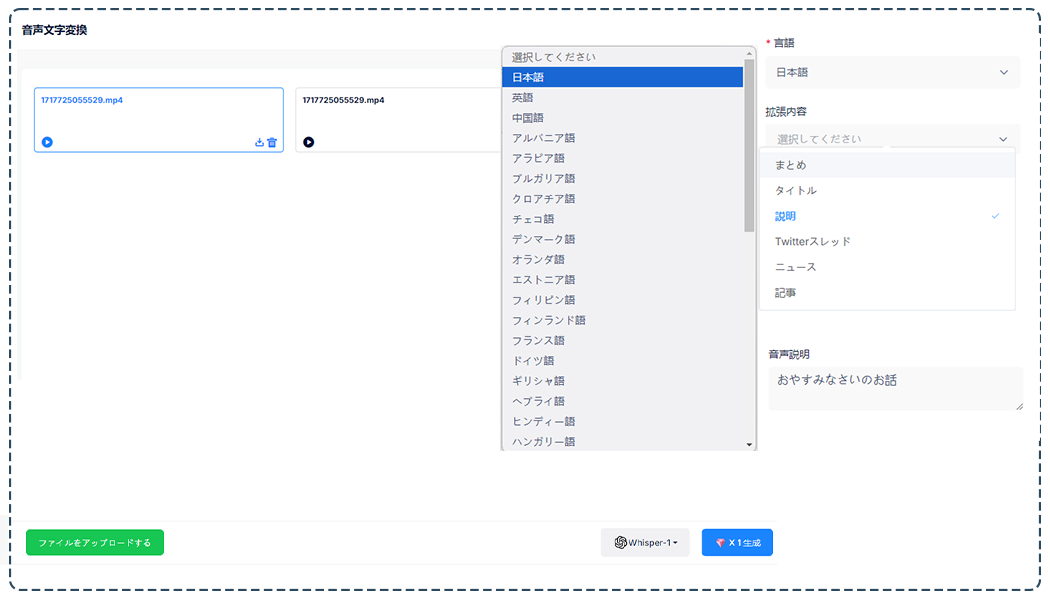Select ギリシャ語 language option
This screenshot has width=1050, height=600.
tap(622, 380)
